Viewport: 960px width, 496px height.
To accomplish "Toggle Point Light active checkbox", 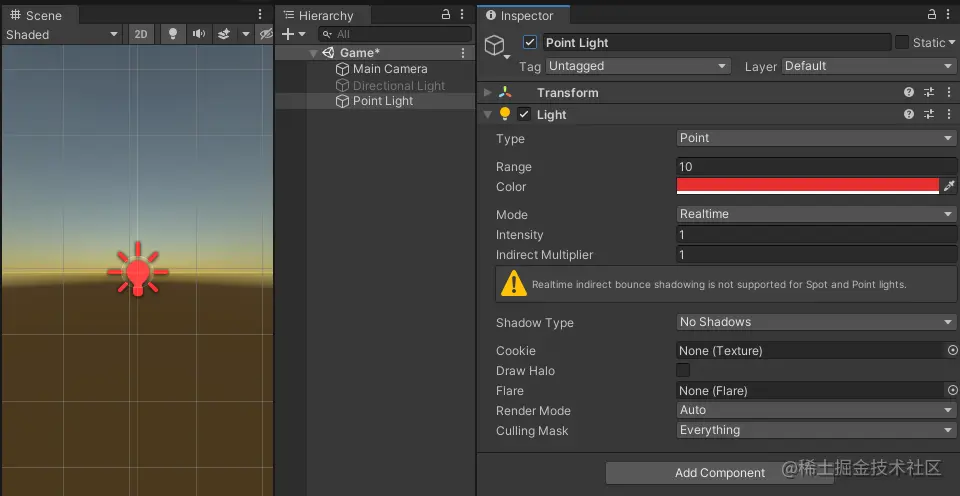I will point(530,42).
